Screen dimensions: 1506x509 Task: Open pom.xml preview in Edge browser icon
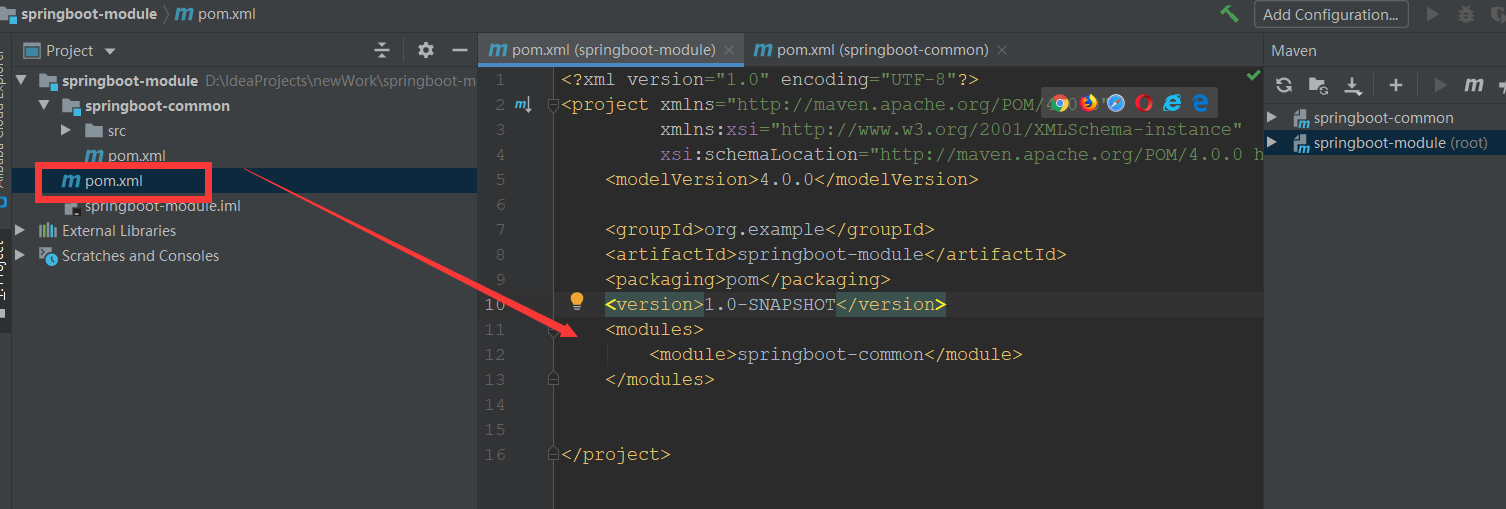[x=1200, y=102]
